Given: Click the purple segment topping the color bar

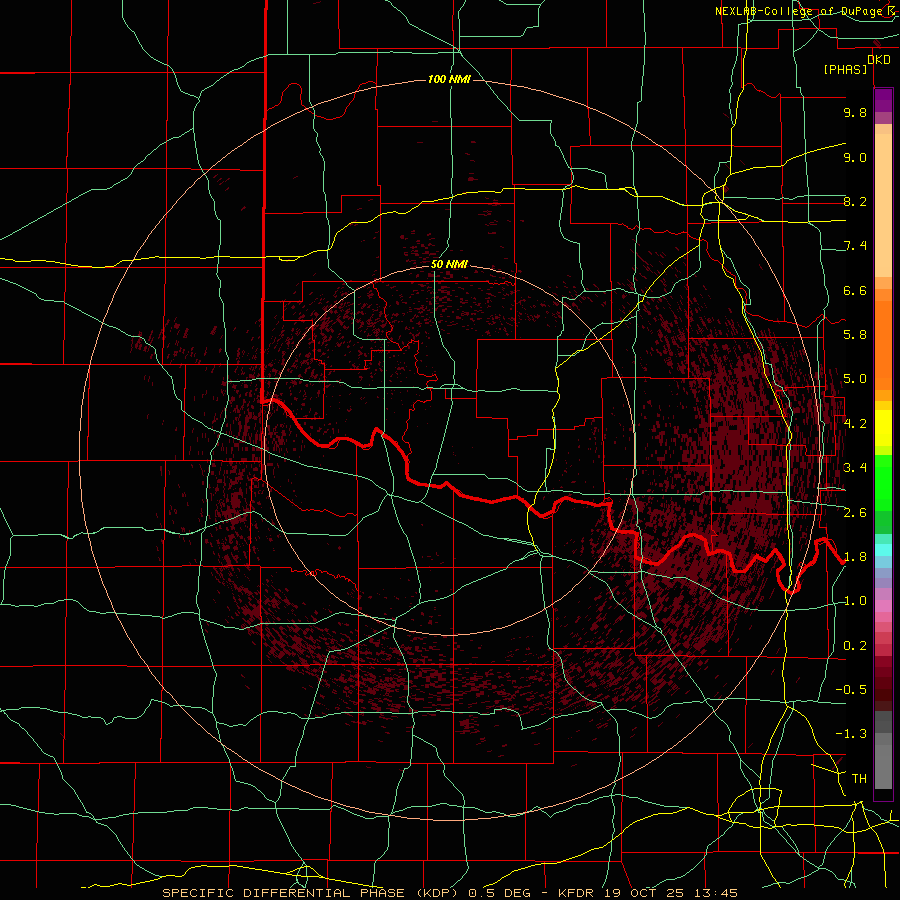Looking at the screenshot, I should [883, 101].
